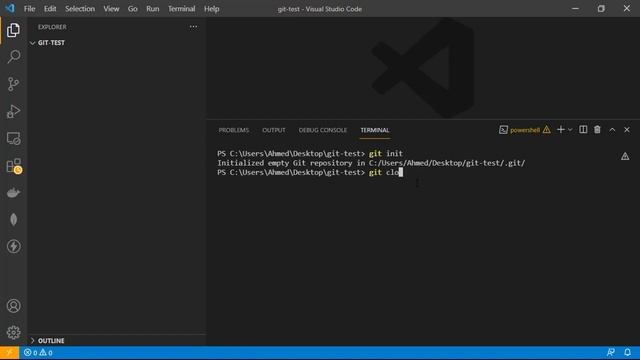The width and height of the screenshot is (640, 360).
Task: Close the VS Code window
Action: (x=627, y=9)
